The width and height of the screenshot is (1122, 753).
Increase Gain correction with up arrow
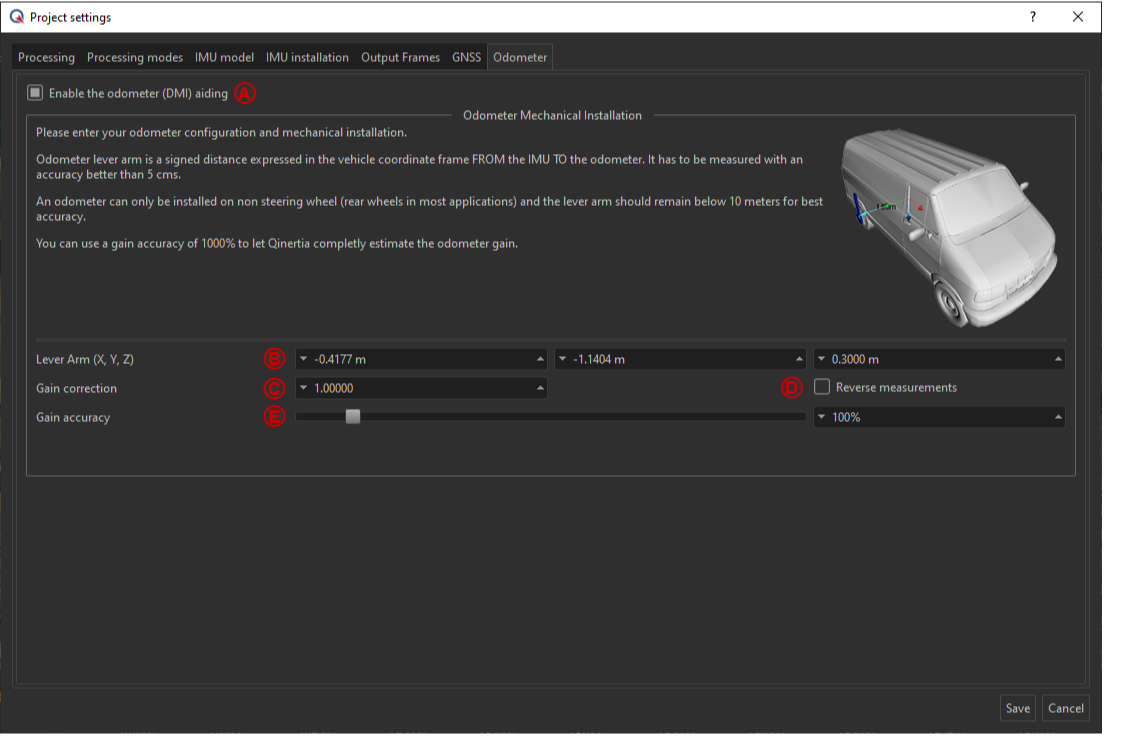click(540, 388)
